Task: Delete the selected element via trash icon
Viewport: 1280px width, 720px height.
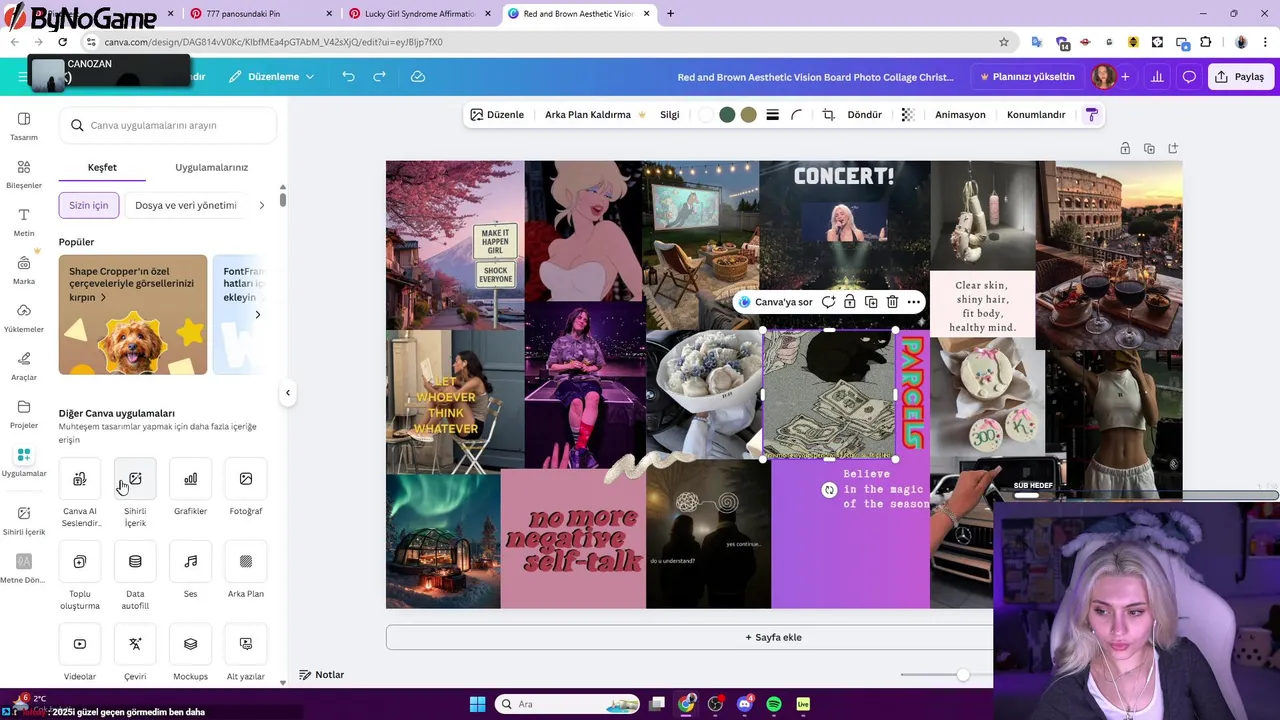Action: tap(892, 302)
